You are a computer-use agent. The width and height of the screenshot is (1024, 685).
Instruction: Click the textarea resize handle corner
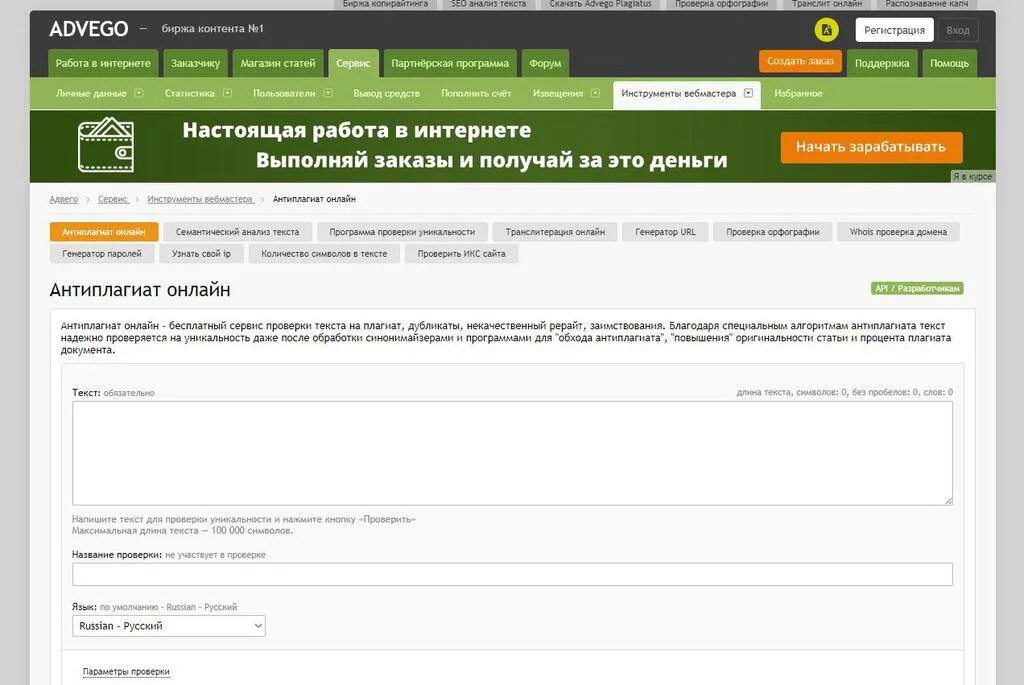pos(948,501)
